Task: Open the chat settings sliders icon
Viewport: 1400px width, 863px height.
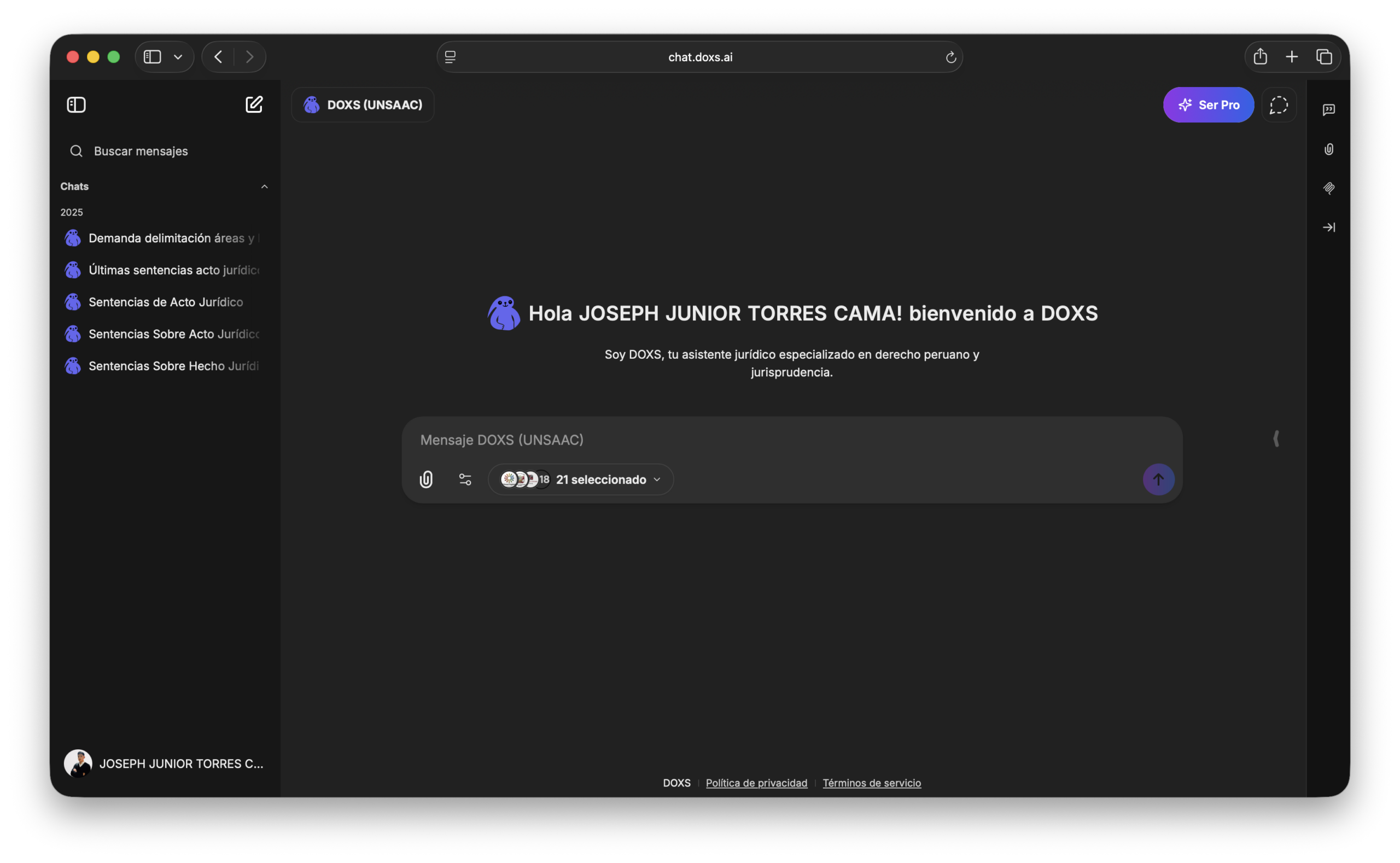Action: click(x=465, y=480)
